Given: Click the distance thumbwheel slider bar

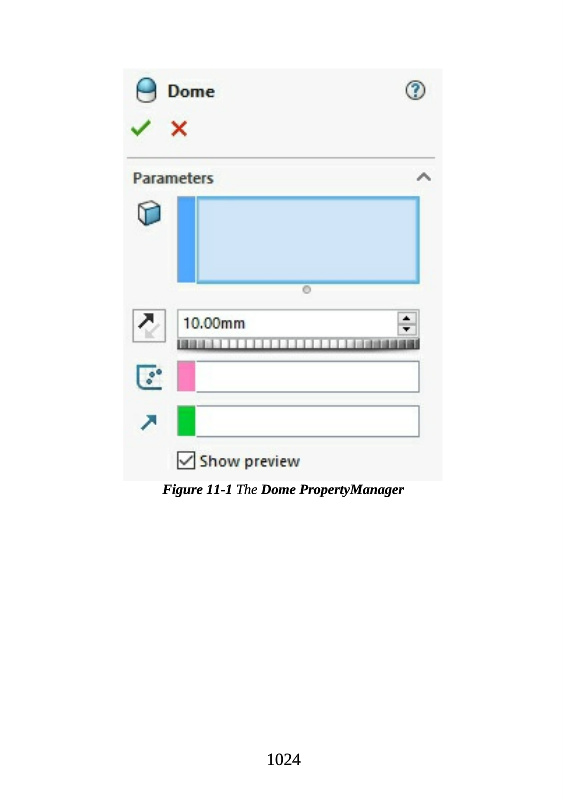Looking at the screenshot, I should 298,344.
